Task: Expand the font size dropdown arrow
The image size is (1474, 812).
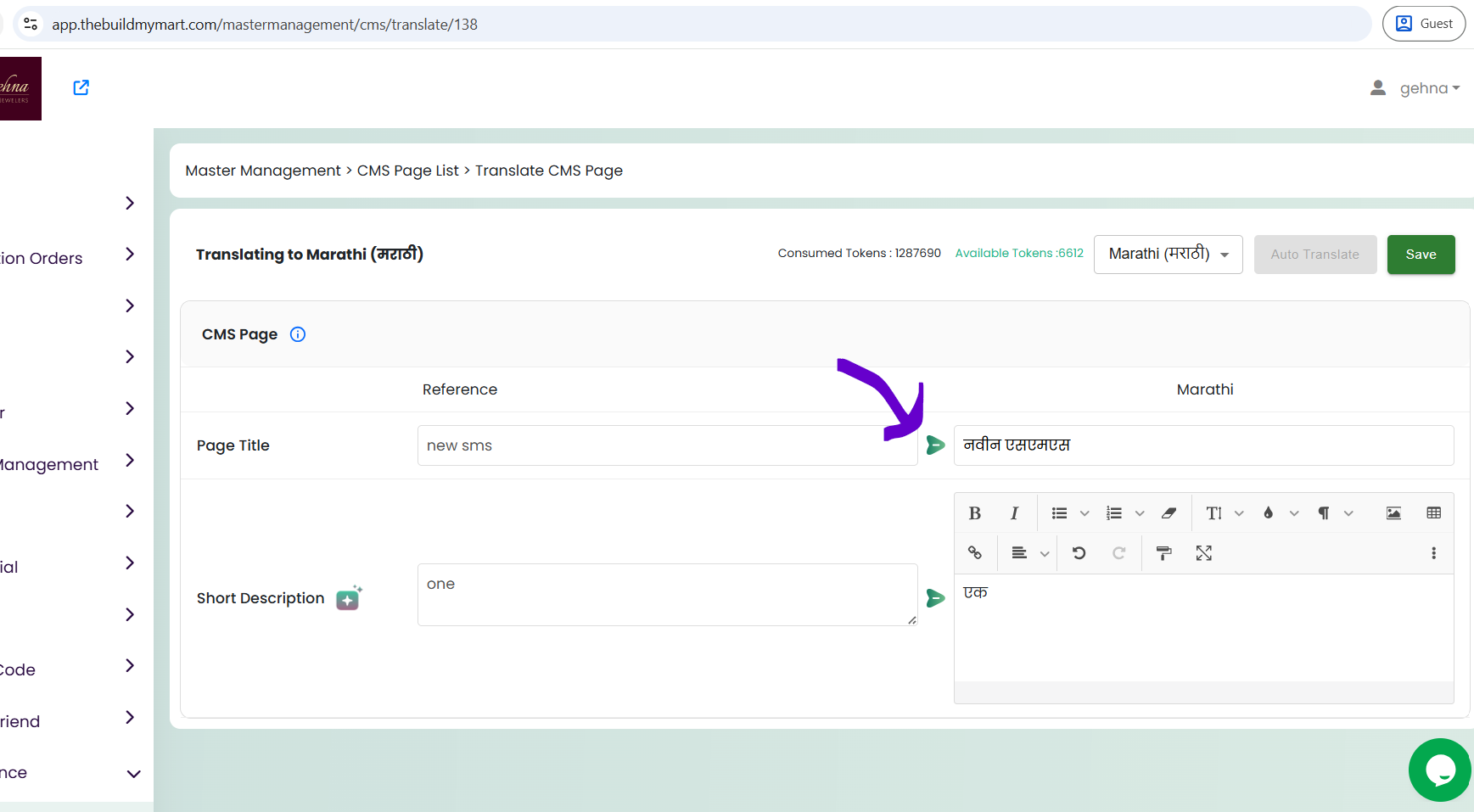Action: [1239, 513]
